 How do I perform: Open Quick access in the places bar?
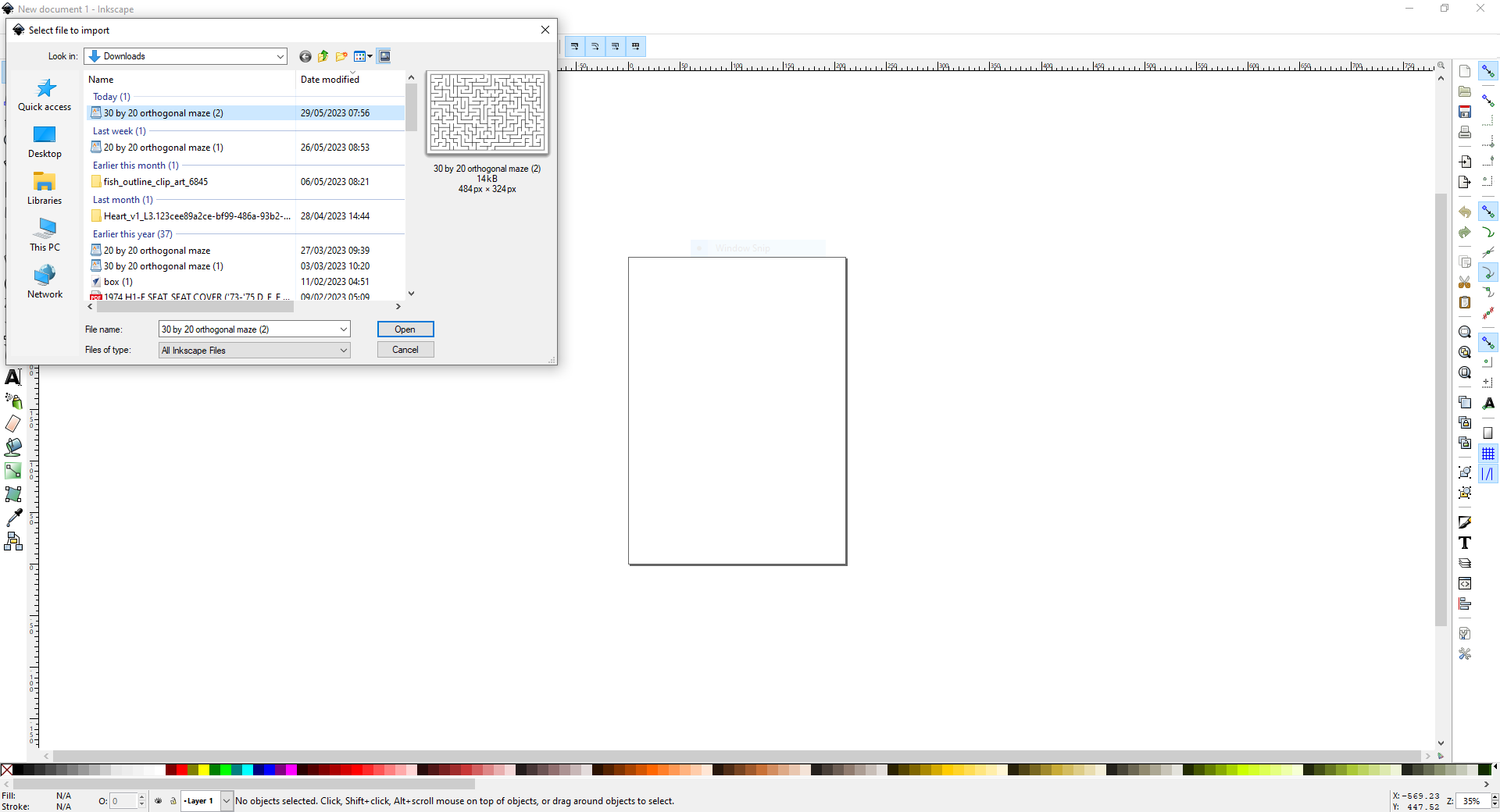coord(45,95)
